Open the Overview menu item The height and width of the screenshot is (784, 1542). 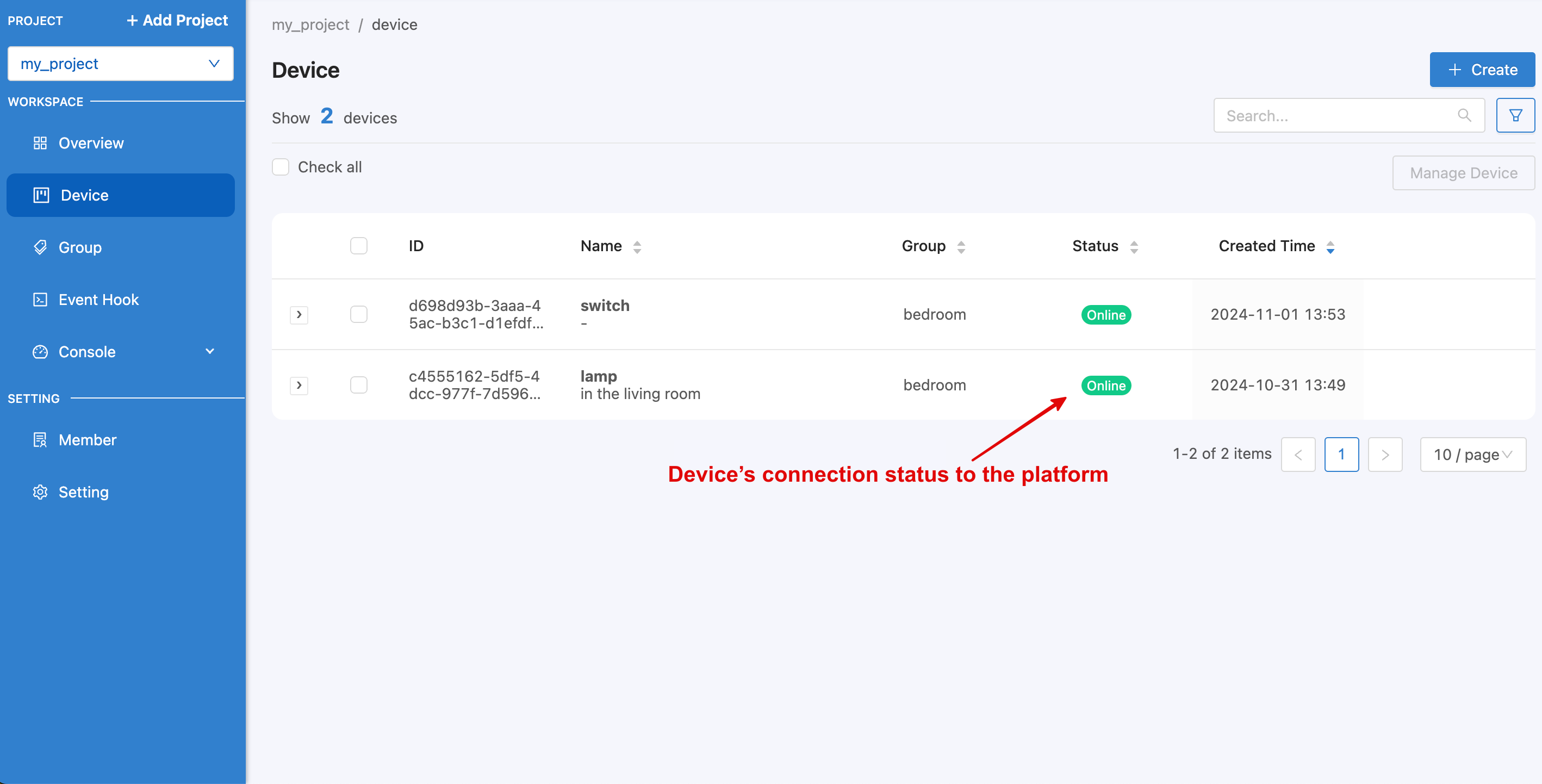tap(120, 143)
